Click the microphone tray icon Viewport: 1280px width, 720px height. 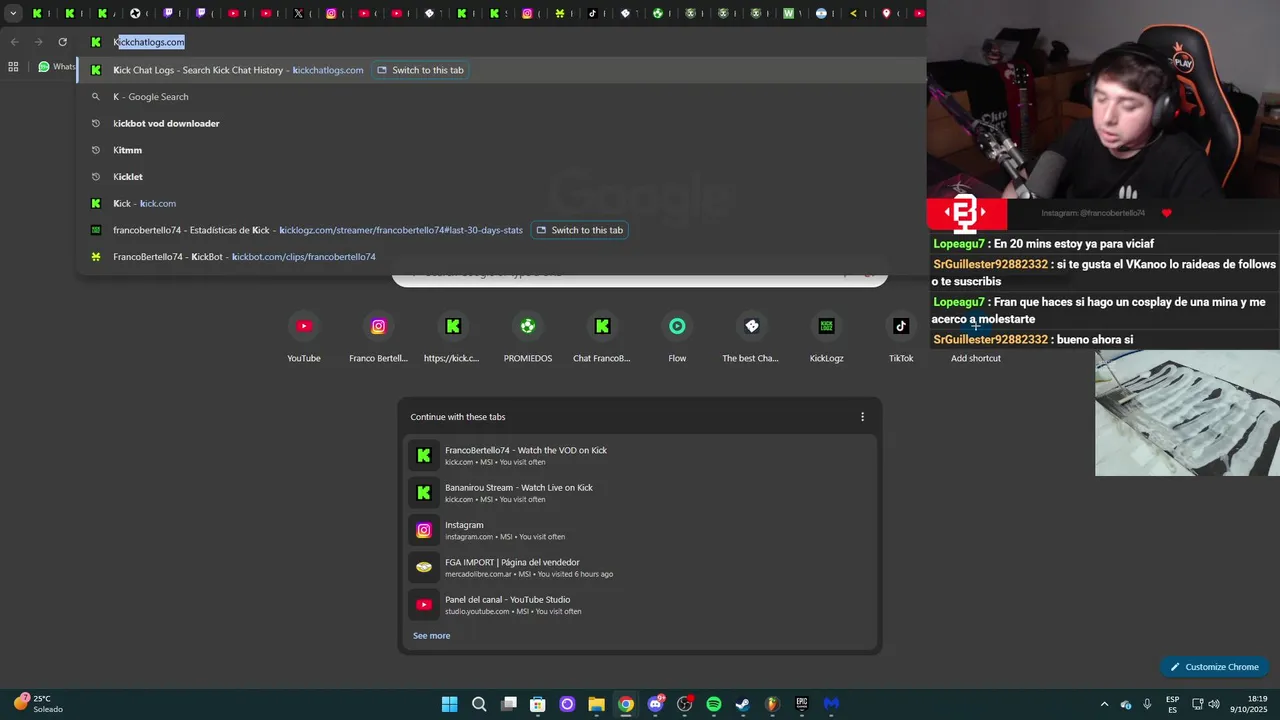tap(1147, 704)
